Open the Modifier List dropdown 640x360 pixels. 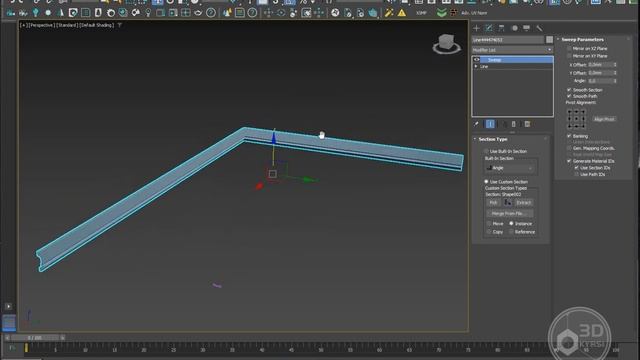coord(512,50)
